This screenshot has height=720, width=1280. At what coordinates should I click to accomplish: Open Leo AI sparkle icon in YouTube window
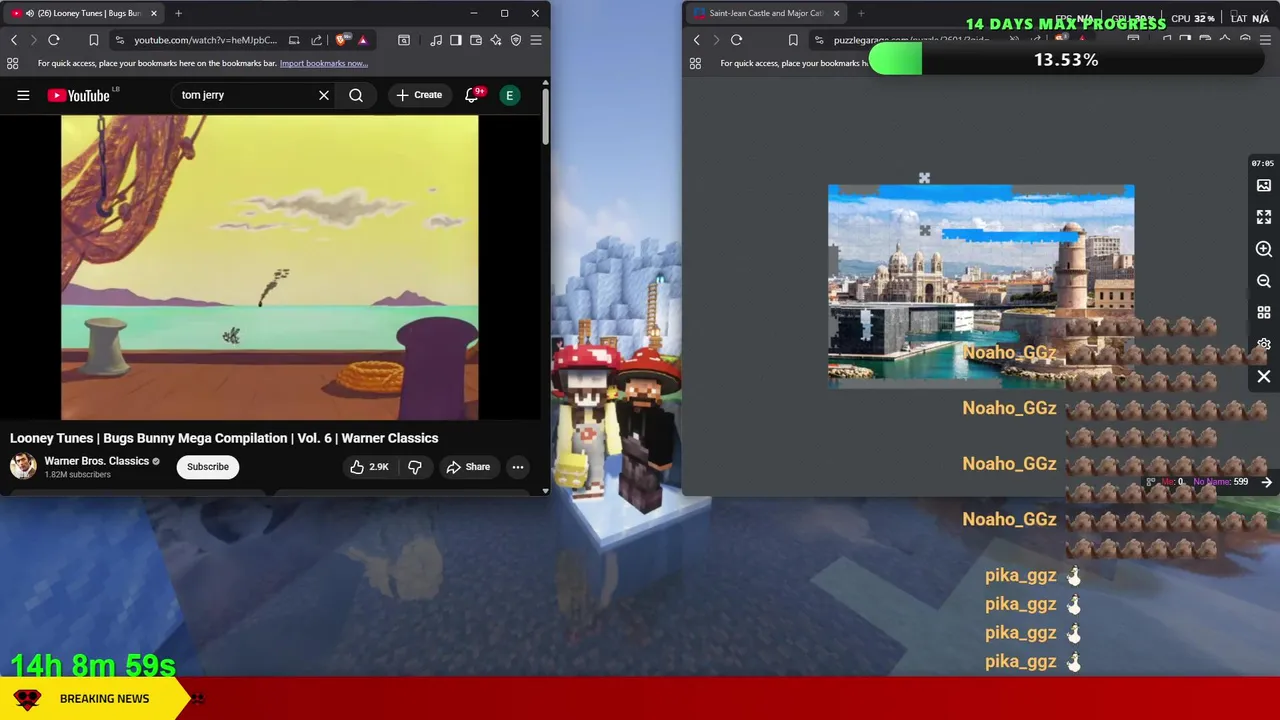[x=496, y=40]
